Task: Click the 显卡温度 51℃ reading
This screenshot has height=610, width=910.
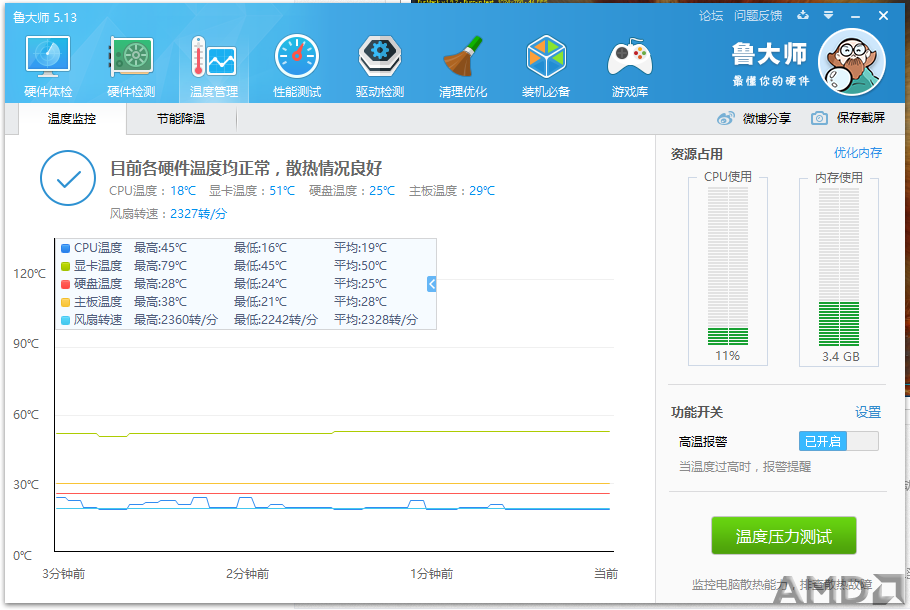Action: (x=252, y=190)
